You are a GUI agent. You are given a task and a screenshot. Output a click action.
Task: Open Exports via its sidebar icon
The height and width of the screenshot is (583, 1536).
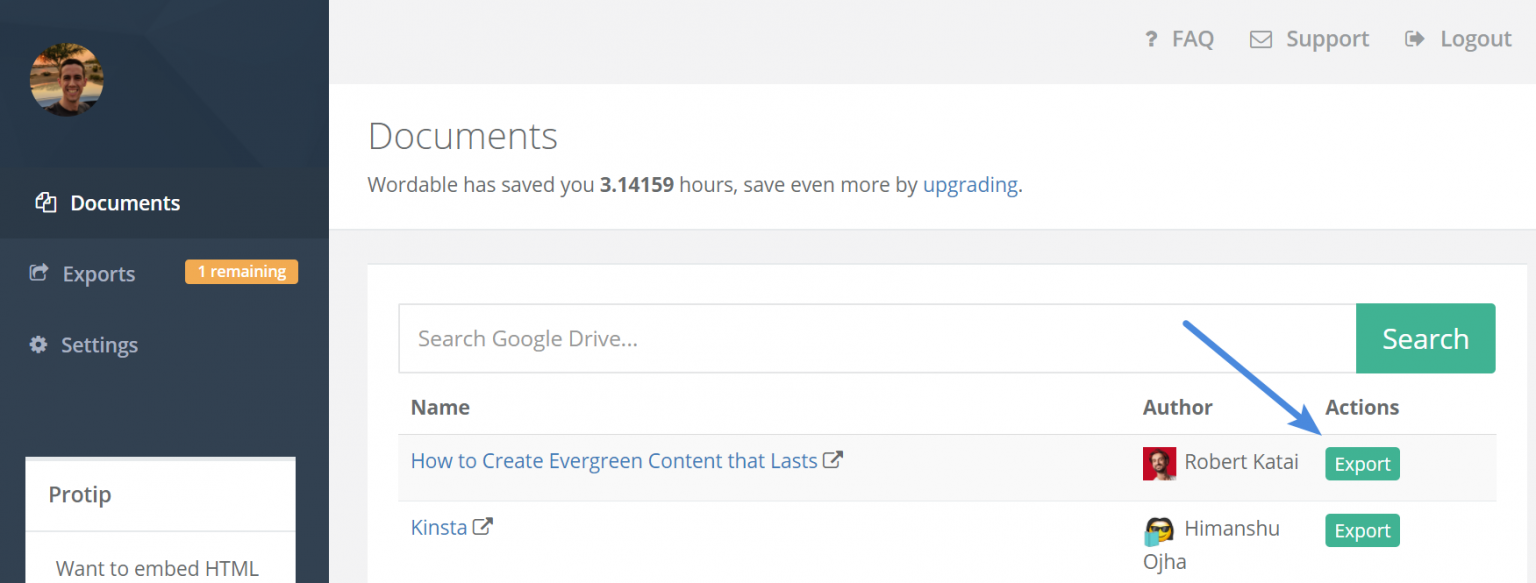[40, 272]
